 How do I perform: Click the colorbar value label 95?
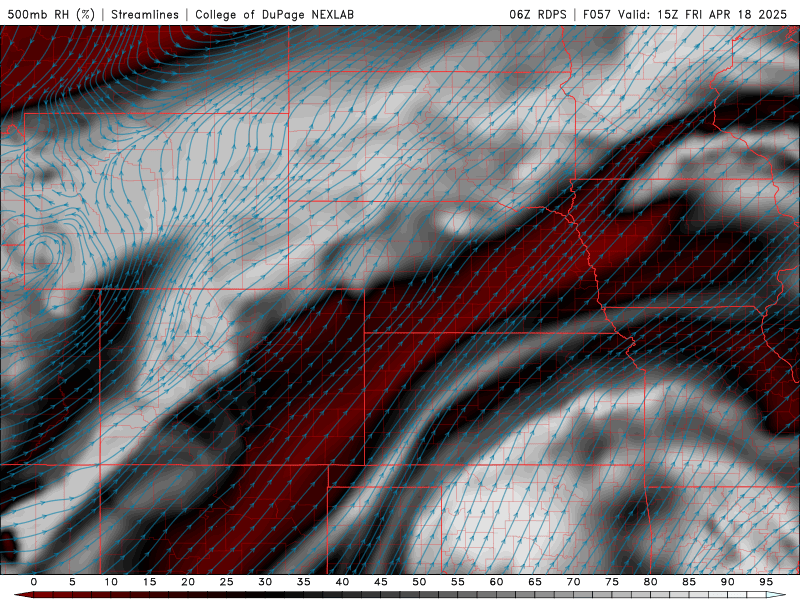click(766, 582)
